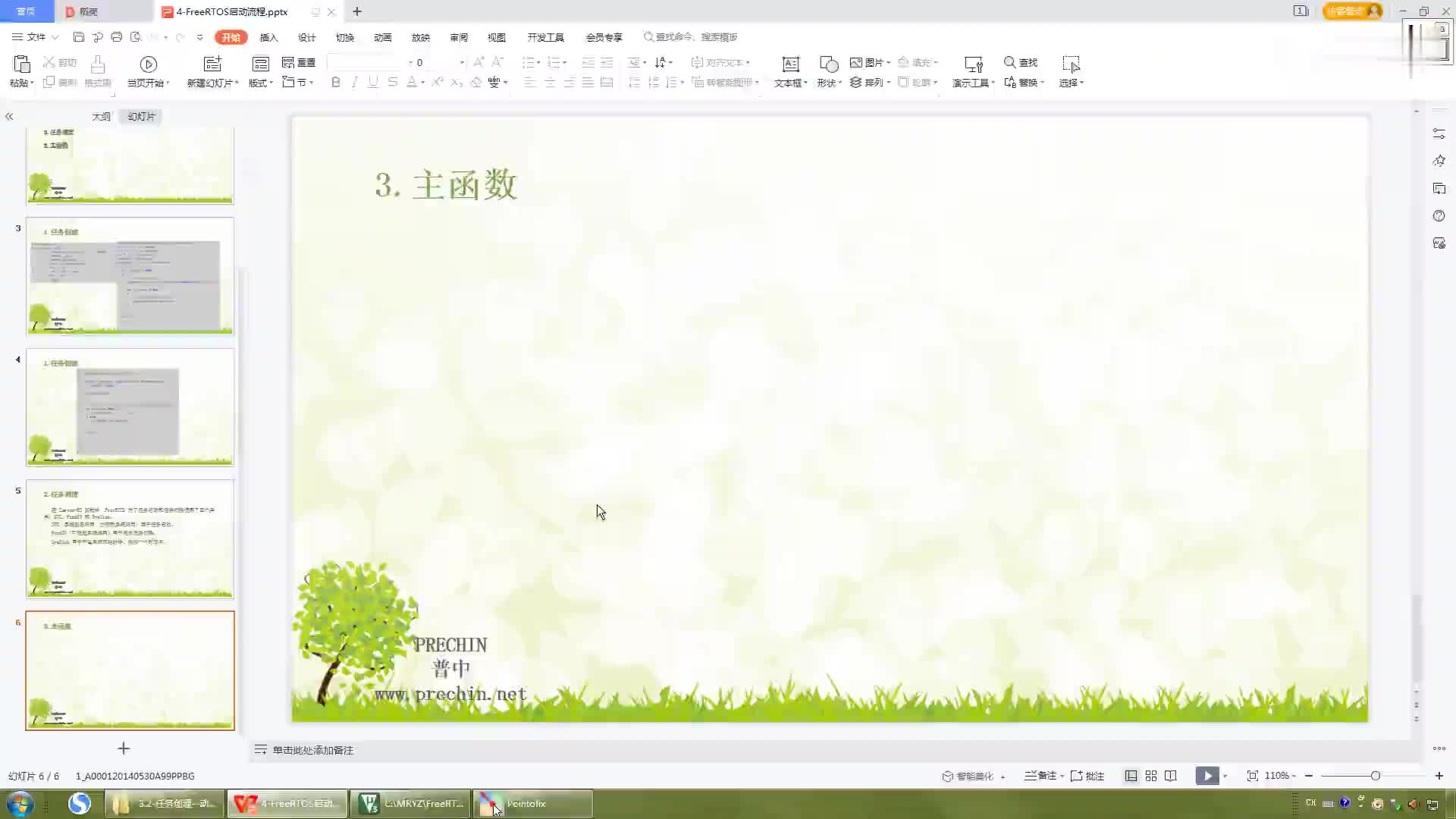Click the Help question mark icon in right sidebar
1456x819 pixels.
tap(1439, 216)
